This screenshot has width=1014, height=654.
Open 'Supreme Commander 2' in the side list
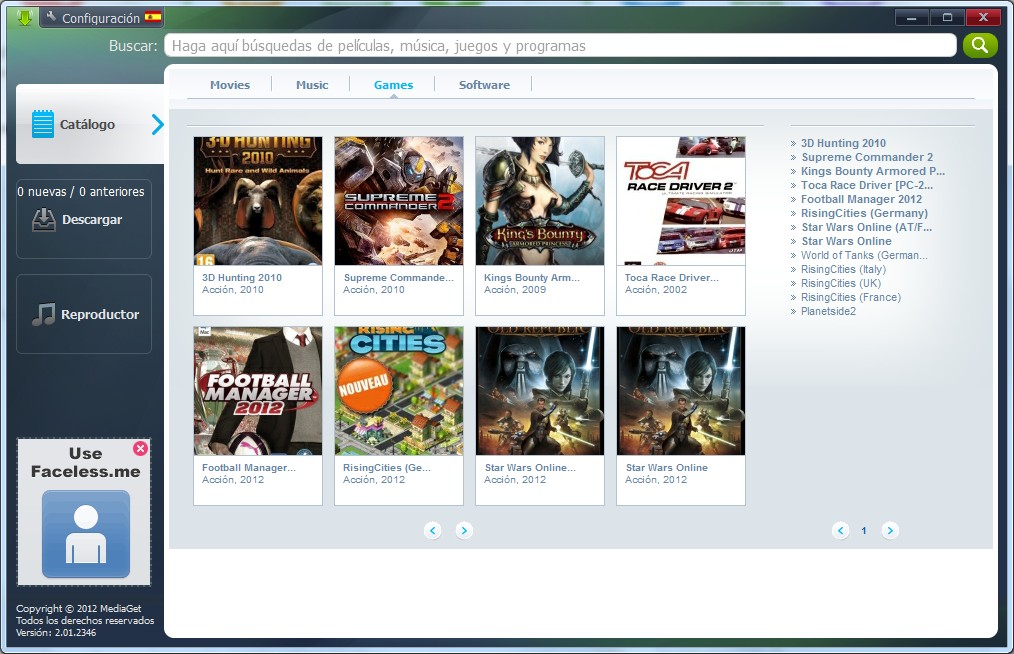867,157
